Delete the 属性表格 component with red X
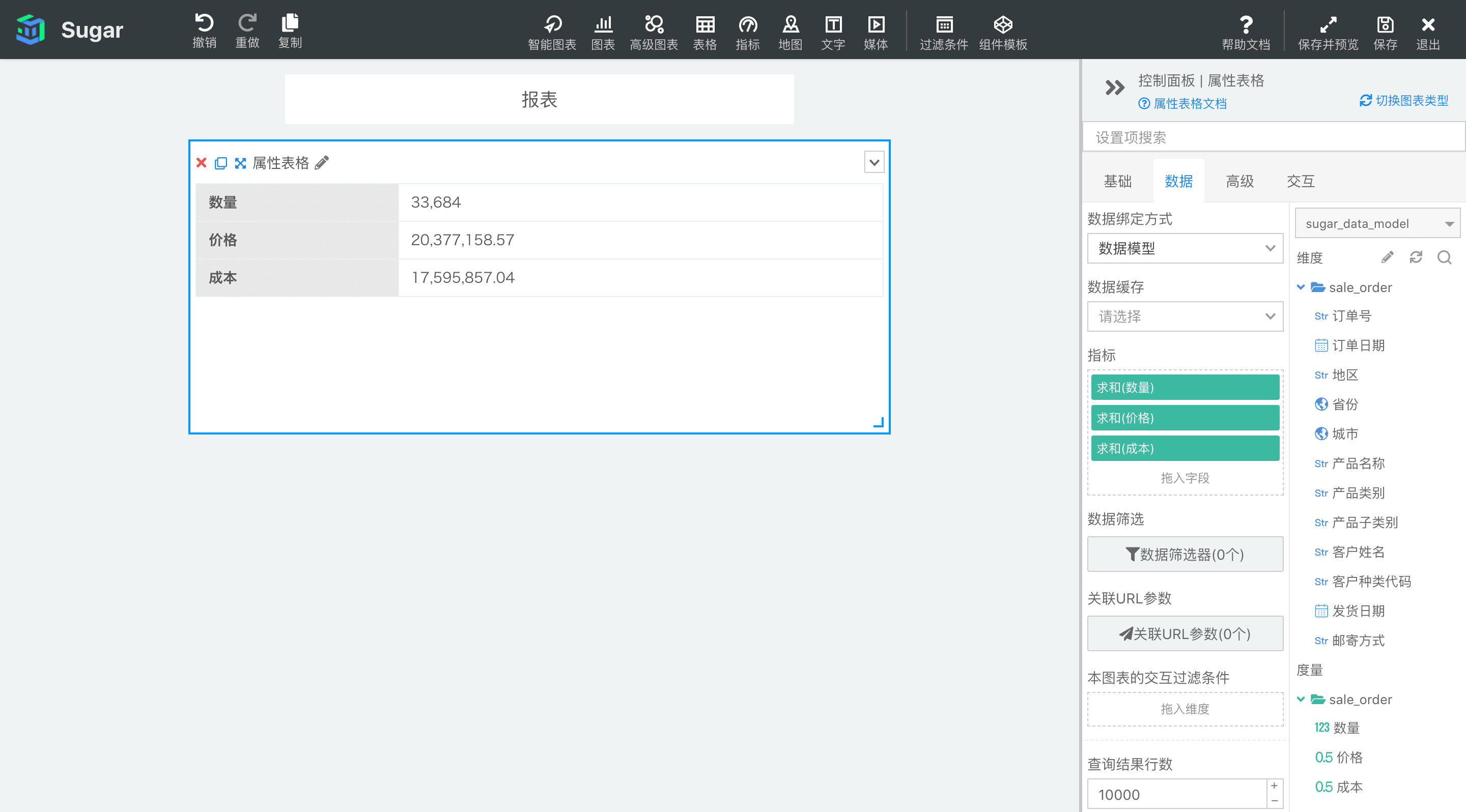 coord(201,163)
